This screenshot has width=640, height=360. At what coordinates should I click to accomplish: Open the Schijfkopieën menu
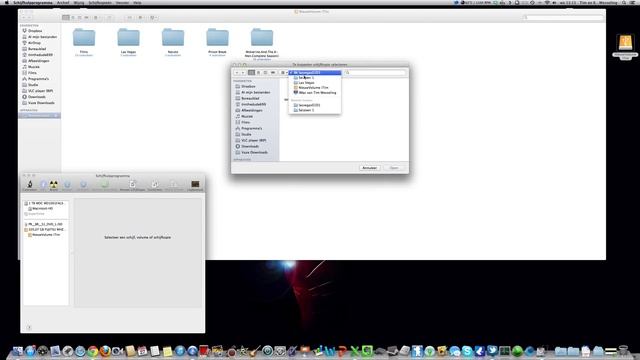(x=100, y=2)
